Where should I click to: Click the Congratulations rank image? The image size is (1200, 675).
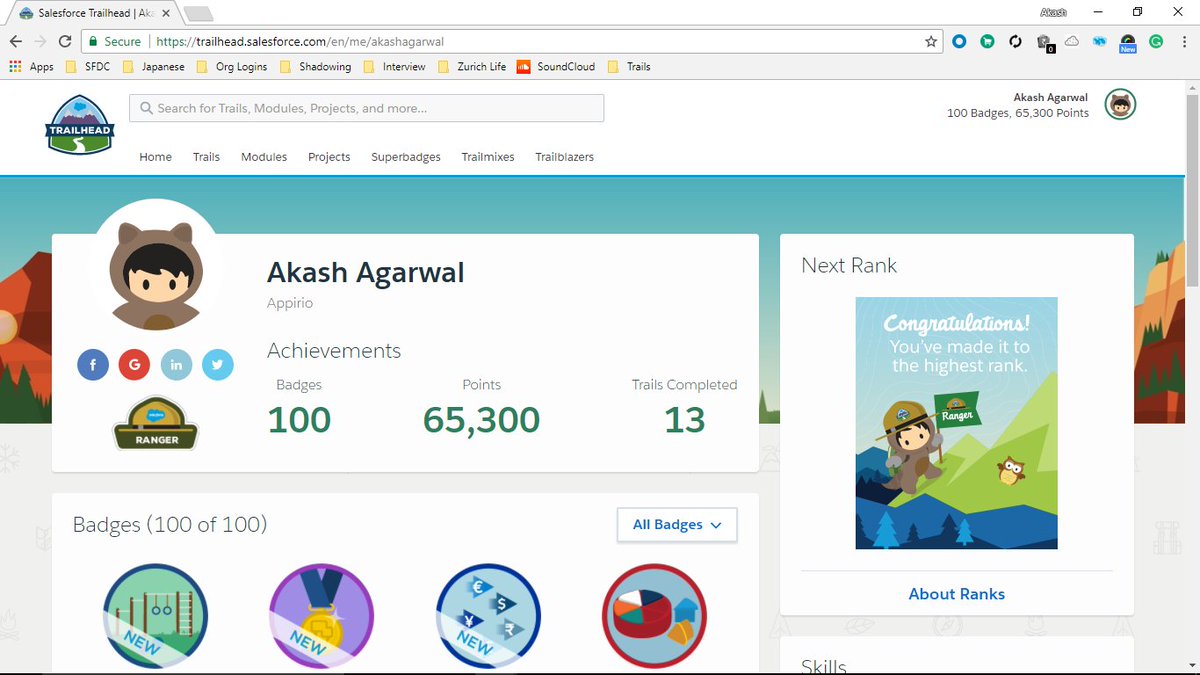pyautogui.click(x=957, y=423)
